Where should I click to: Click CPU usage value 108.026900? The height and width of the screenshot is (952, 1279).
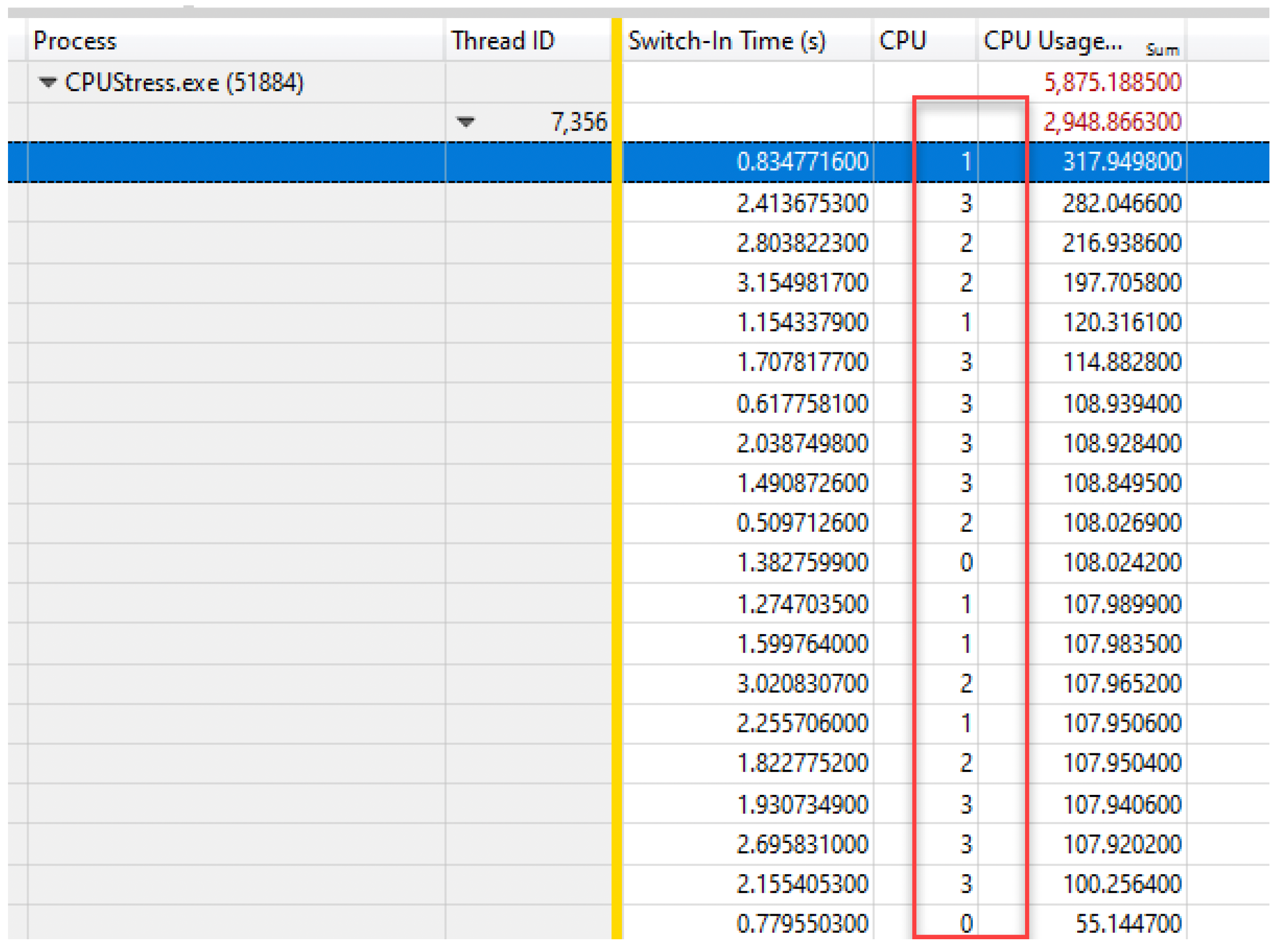1122,523
